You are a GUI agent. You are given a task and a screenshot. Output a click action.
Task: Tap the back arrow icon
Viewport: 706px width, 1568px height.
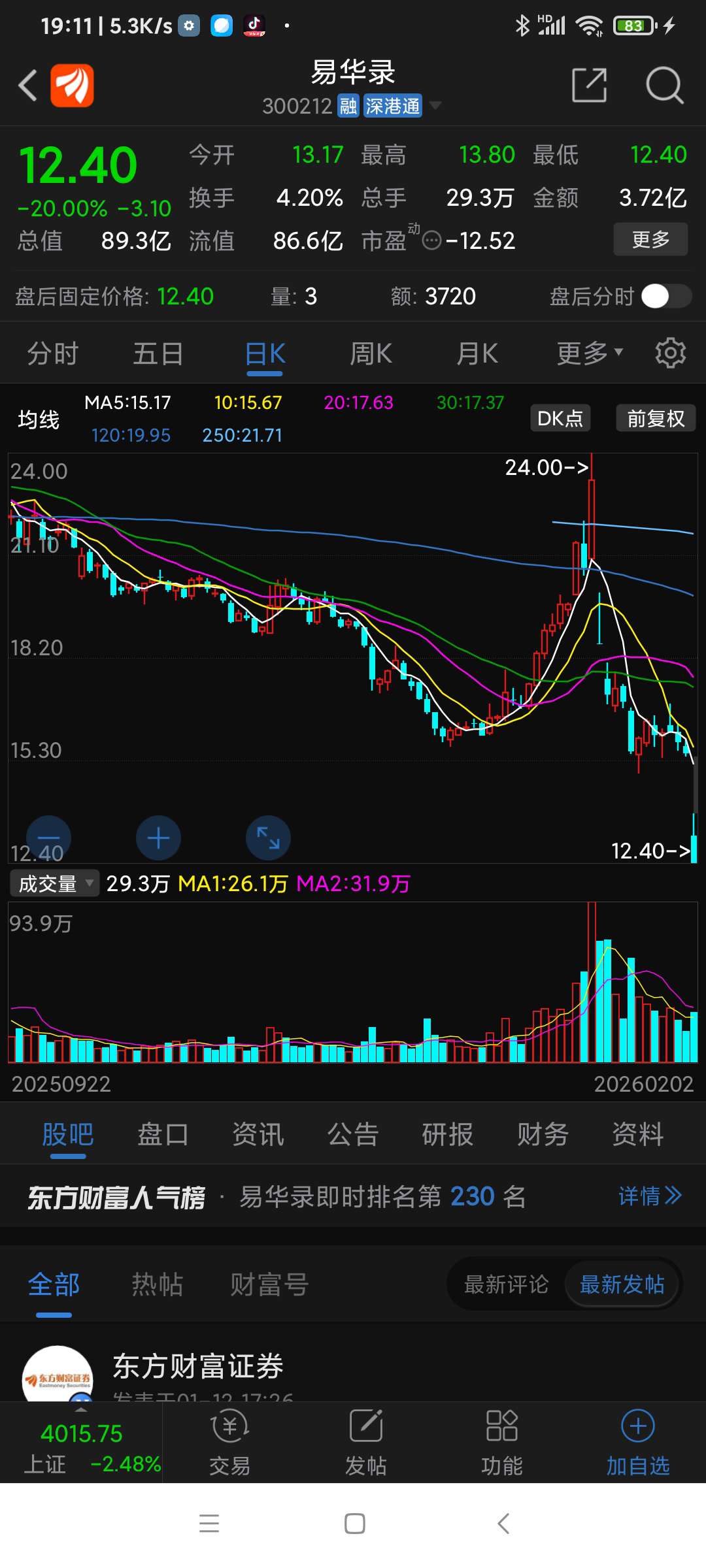27,86
